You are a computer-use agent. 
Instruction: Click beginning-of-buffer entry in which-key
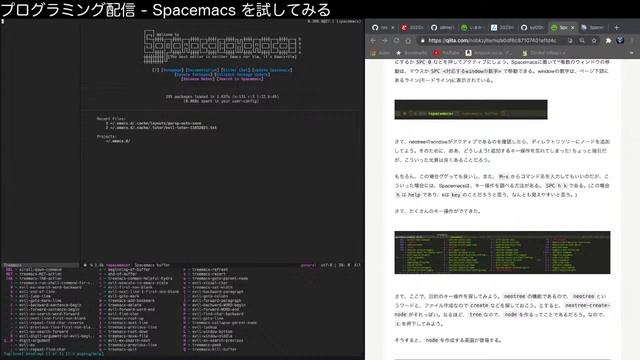[129, 269]
